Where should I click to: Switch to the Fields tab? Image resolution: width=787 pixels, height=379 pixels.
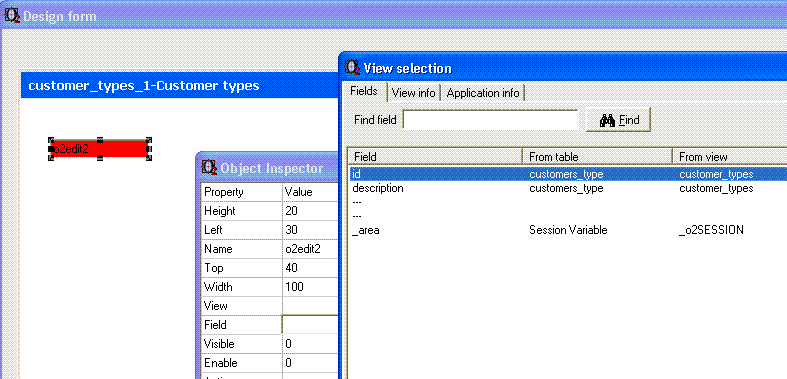point(364,91)
